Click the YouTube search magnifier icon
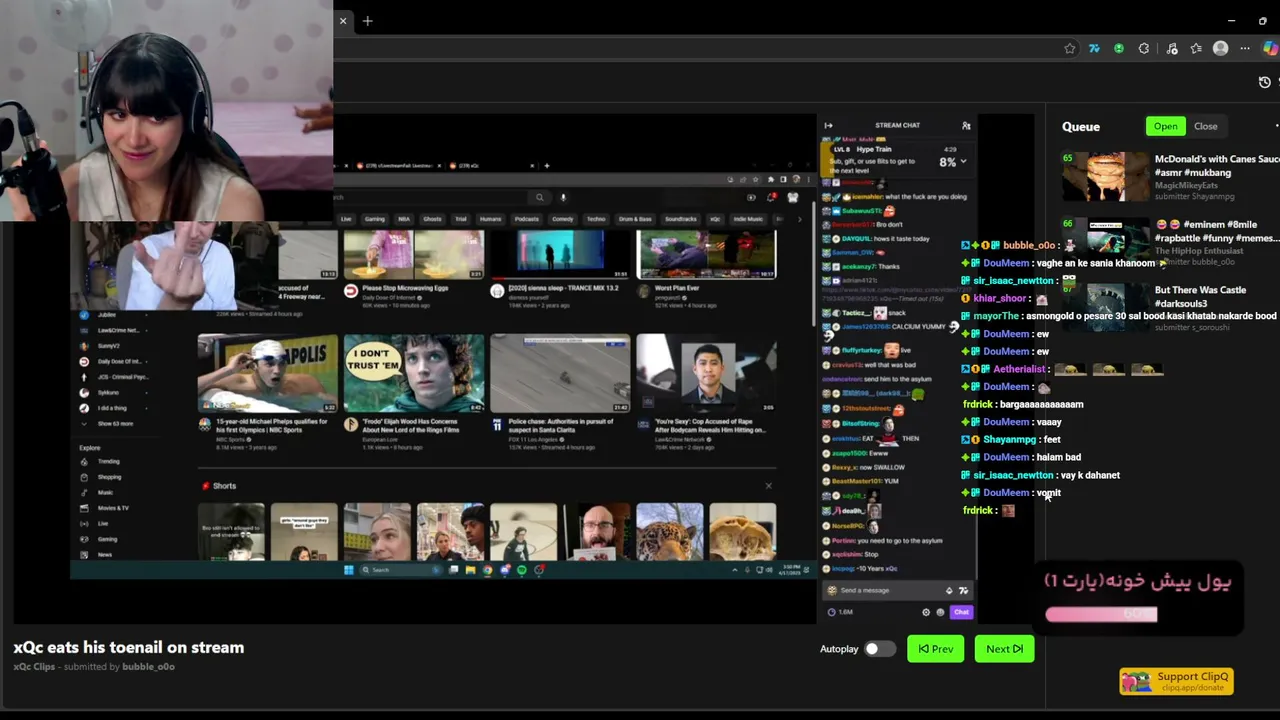 tap(539, 198)
